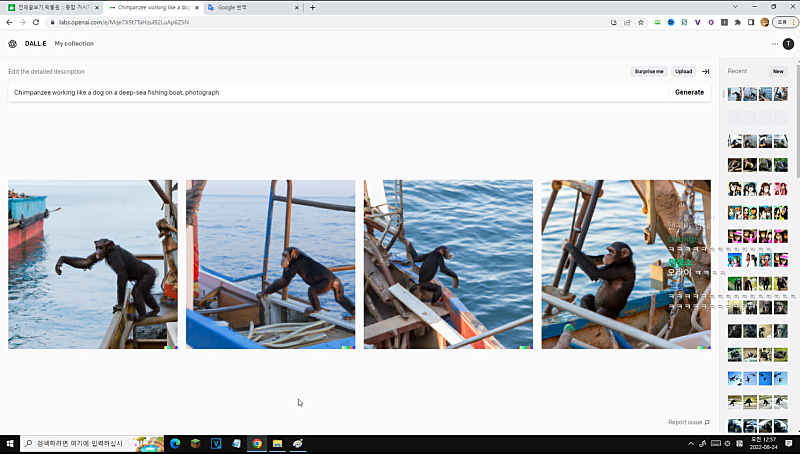This screenshot has width=800, height=454.
Task: Click the browser forward arrow
Action: click(22, 22)
